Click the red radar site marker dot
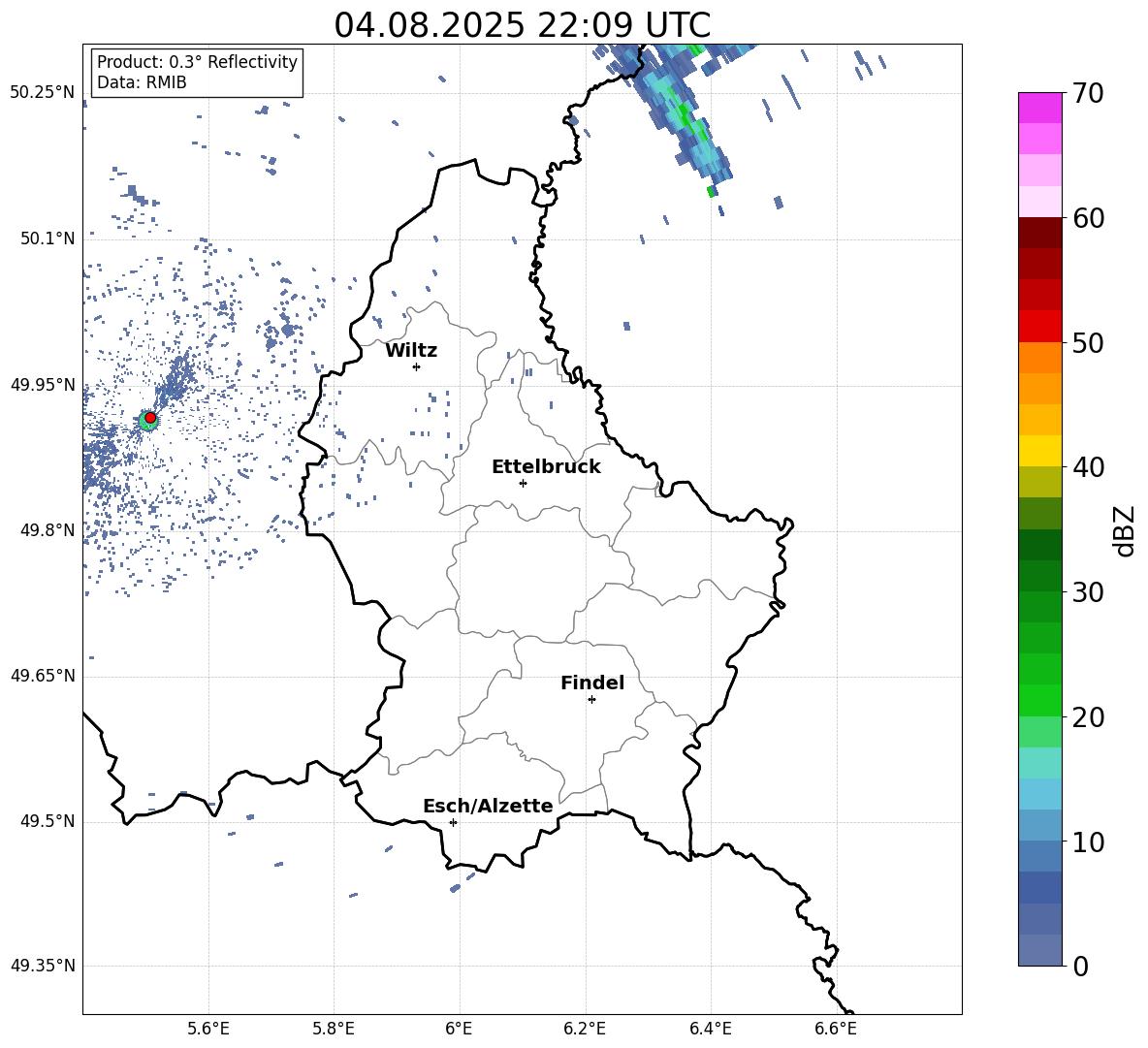 point(150,418)
